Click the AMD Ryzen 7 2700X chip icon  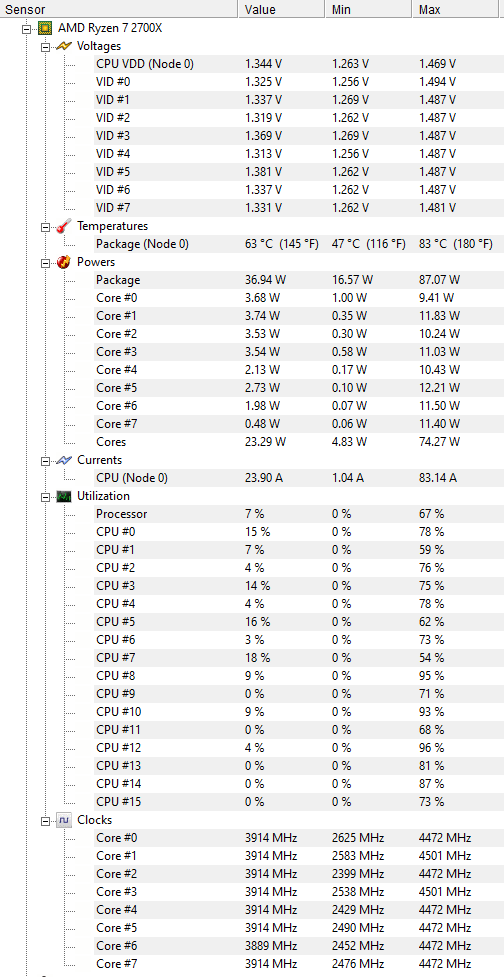pyautogui.click(x=44, y=28)
